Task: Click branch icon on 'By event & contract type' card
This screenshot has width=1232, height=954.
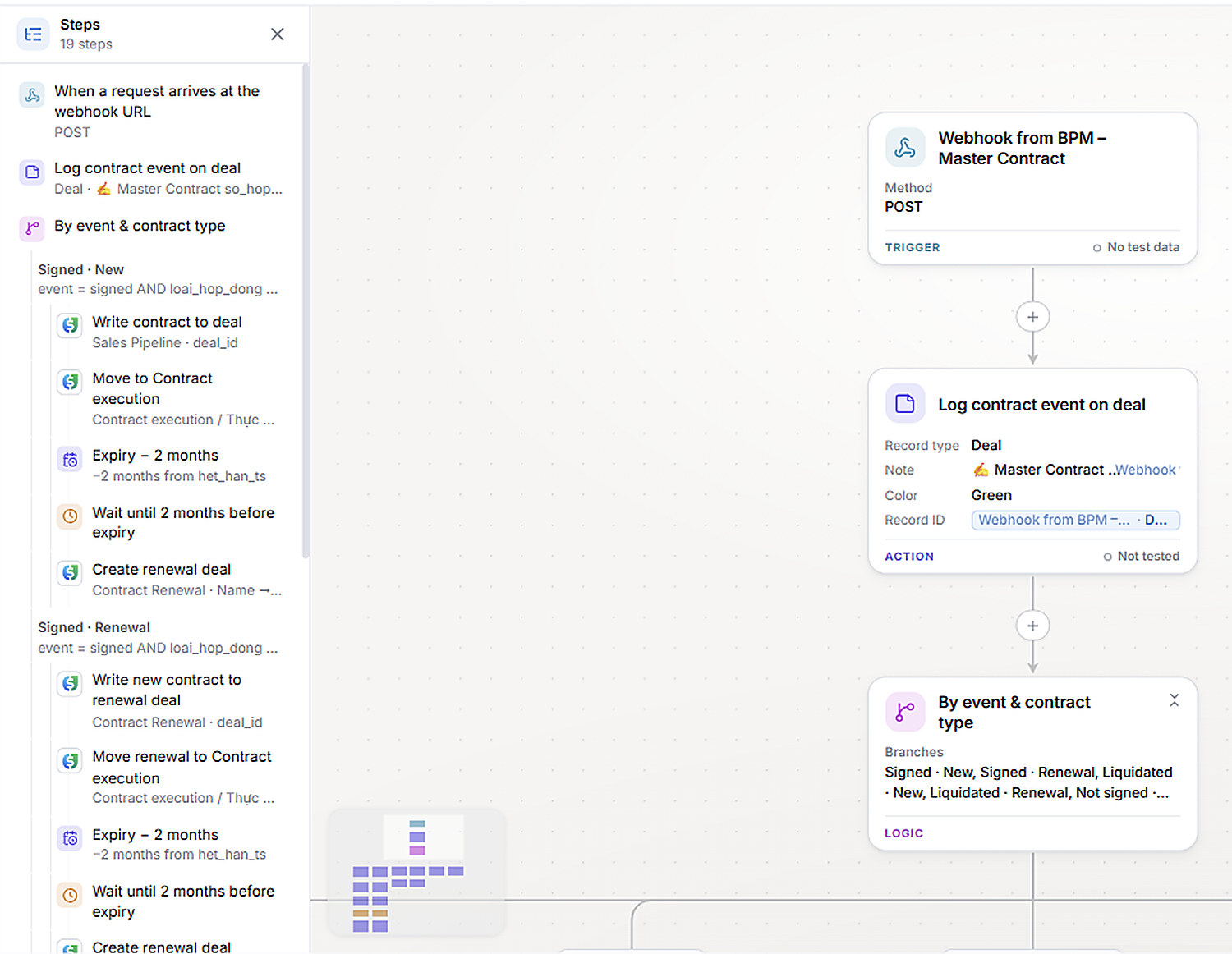Action: [x=905, y=712]
